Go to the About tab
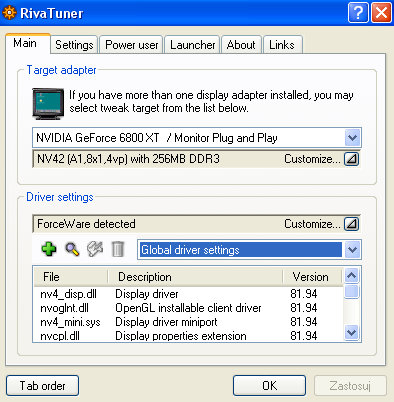 (241, 45)
